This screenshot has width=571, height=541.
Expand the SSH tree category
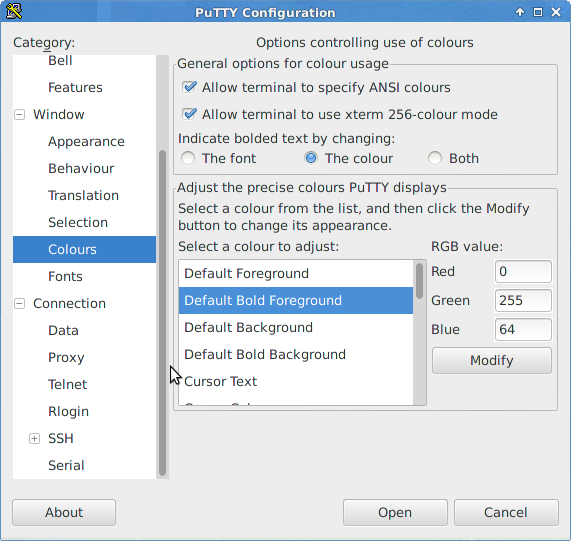34,439
